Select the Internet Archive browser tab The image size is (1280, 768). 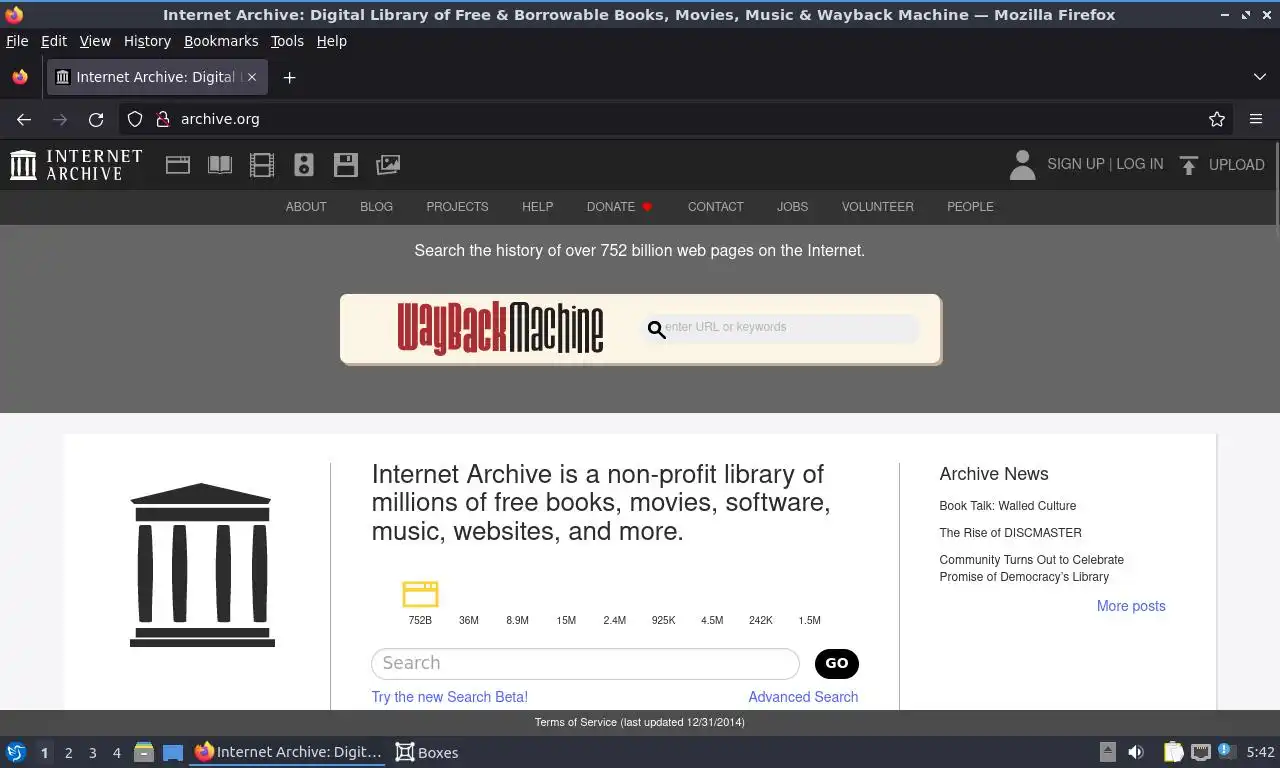pyautogui.click(x=156, y=77)
